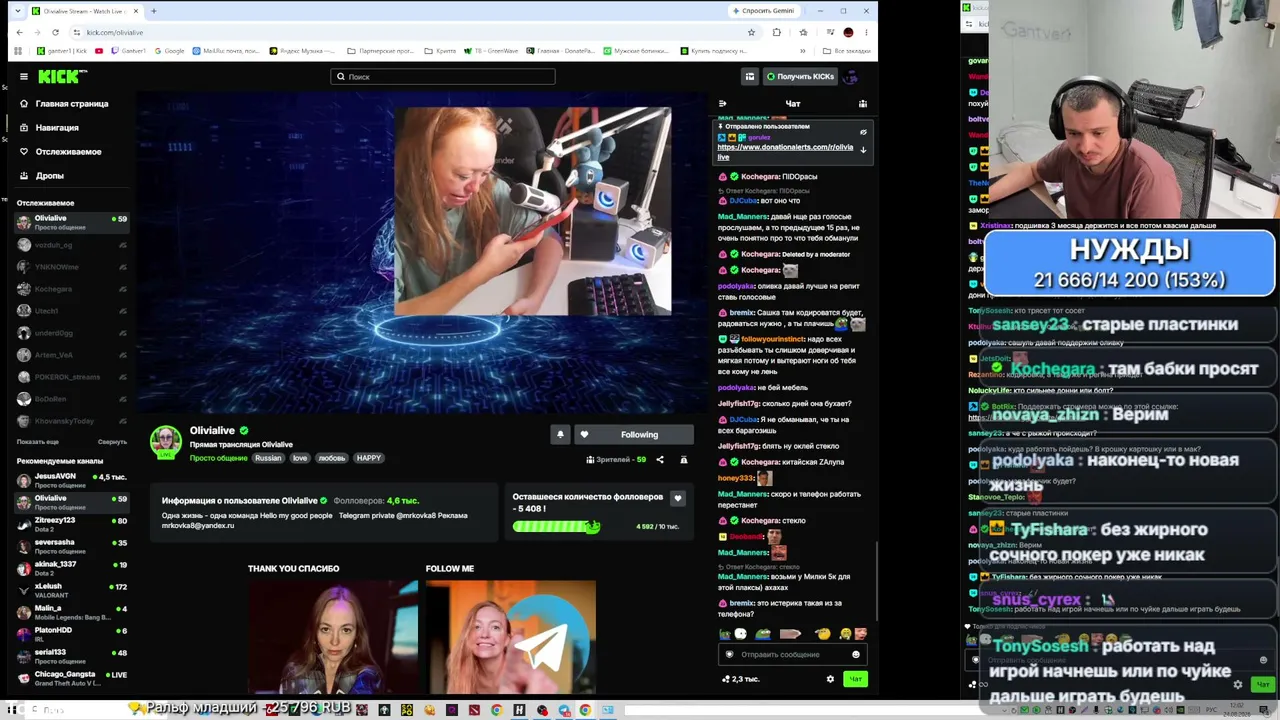The height and width of the screenshot is (720, 1280).
Task: Open the Kick store icon next to Получить KICKs
Action: click(749, 76)
